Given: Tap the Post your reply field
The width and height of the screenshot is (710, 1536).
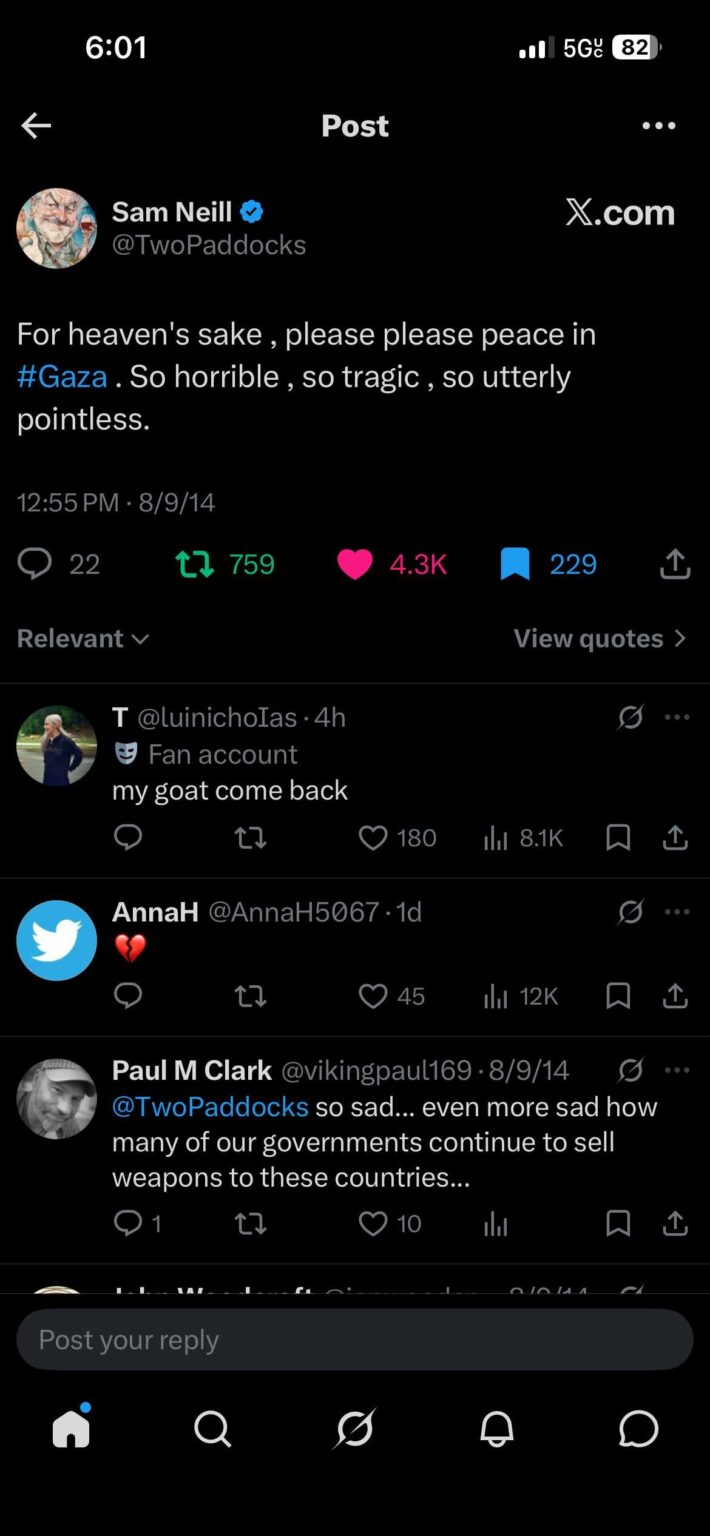Looking at the screenshot, I should [x=355, y=1340].
